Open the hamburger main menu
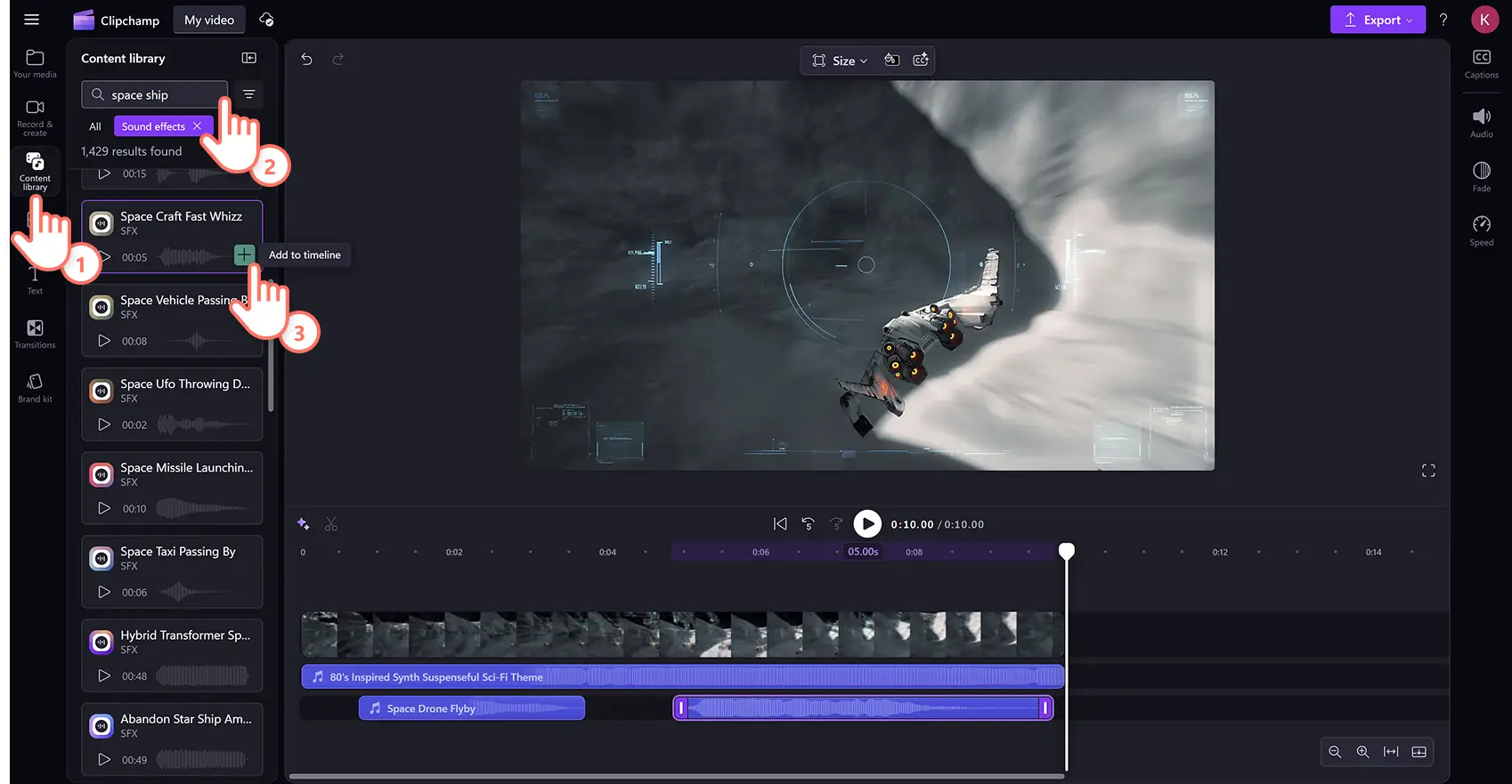Viewport: 1512px width, 784px height. pos(31,20)
